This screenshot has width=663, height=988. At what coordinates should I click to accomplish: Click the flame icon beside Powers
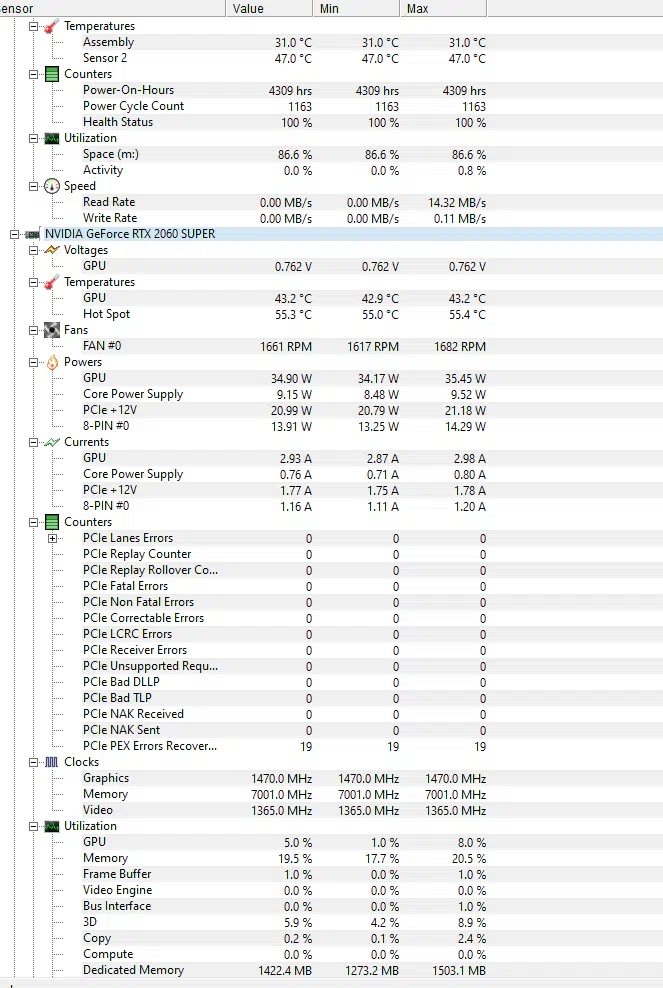52,362
